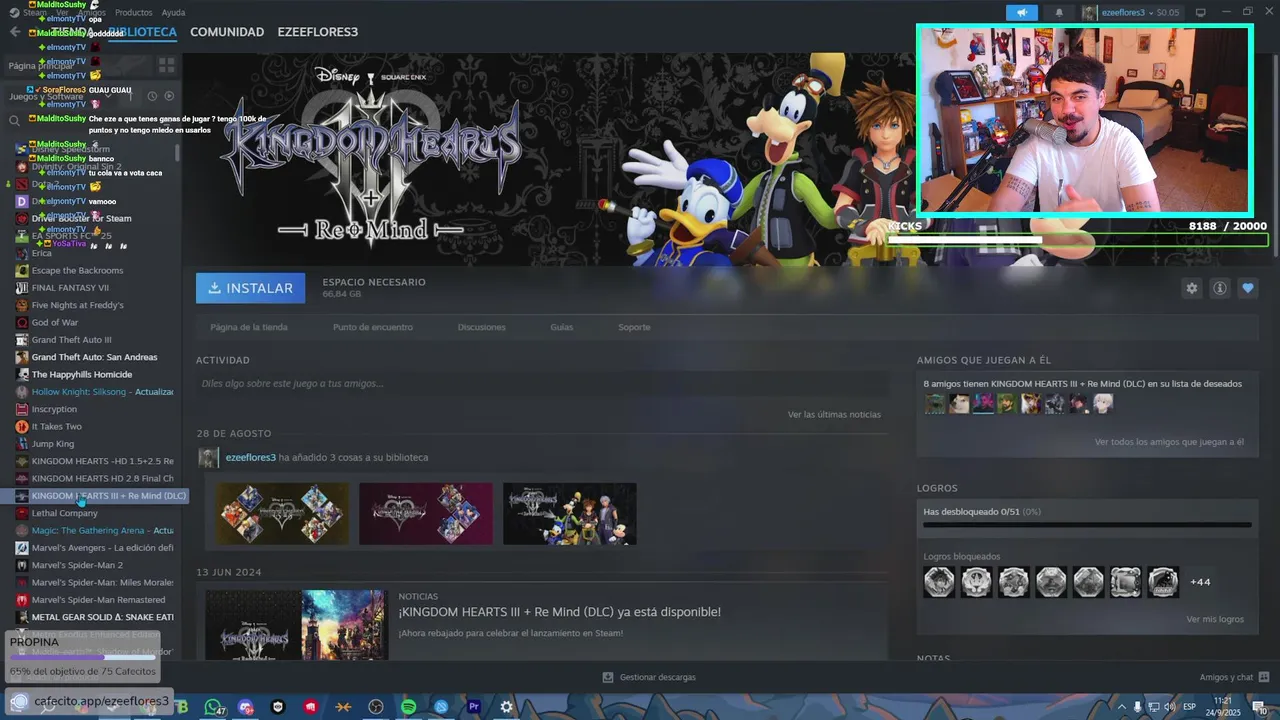The height and width of the screenshot is (720, 1280).
Task: Open Spotify from the taskbar
Action: 408,707
